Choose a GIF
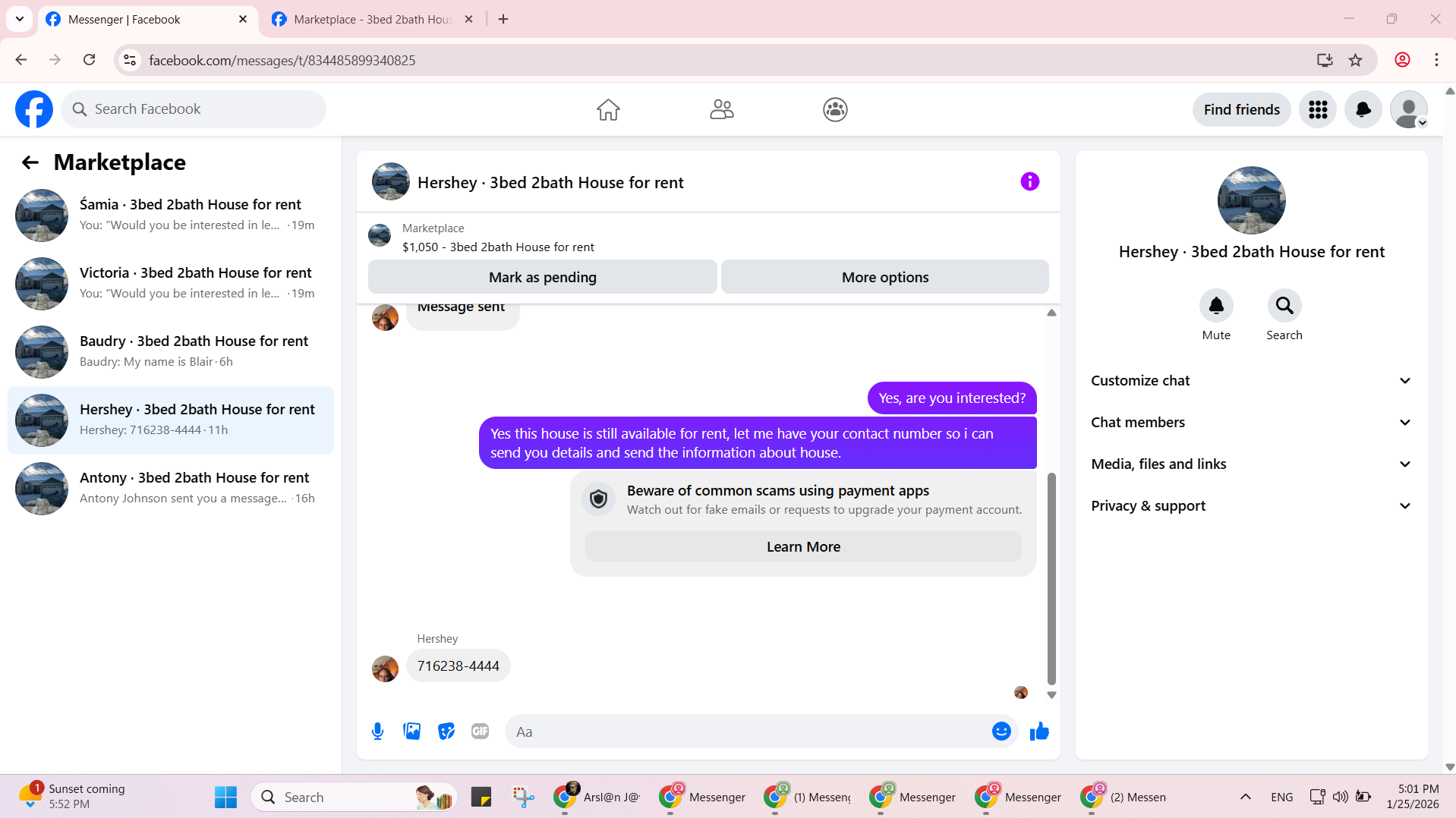Screen dimensions: 1456x818 (480, 731)
